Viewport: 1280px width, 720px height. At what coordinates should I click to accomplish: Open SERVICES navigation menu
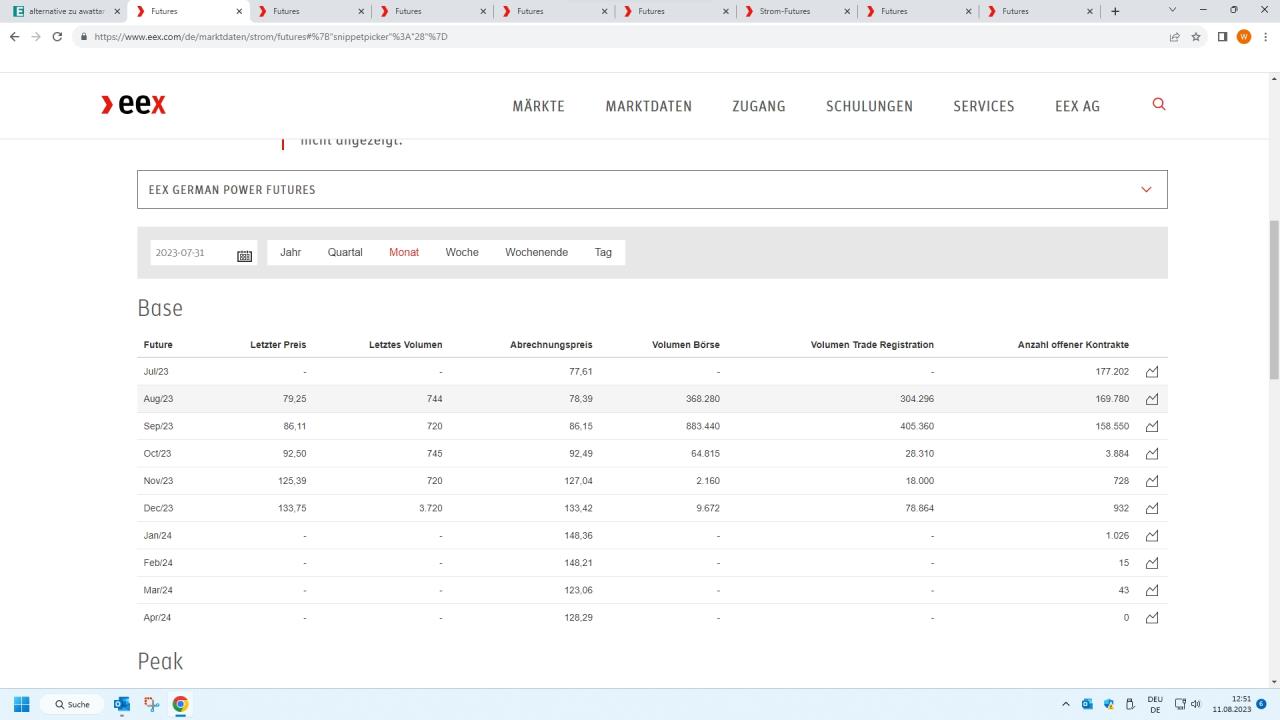984,106
